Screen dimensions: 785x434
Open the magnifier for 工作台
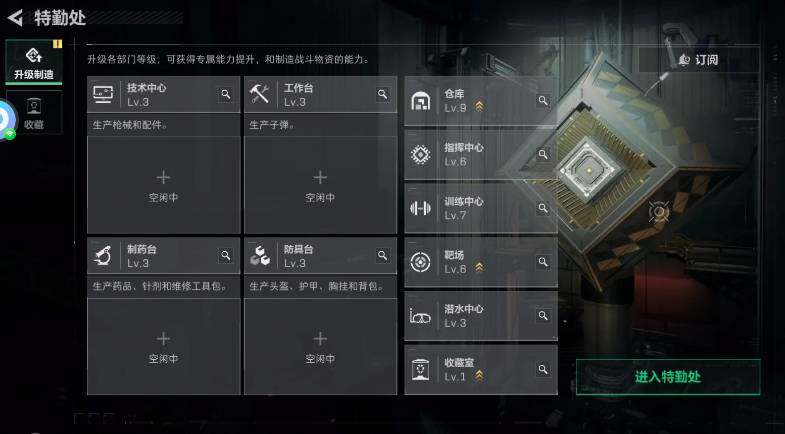tap(383, 94)
